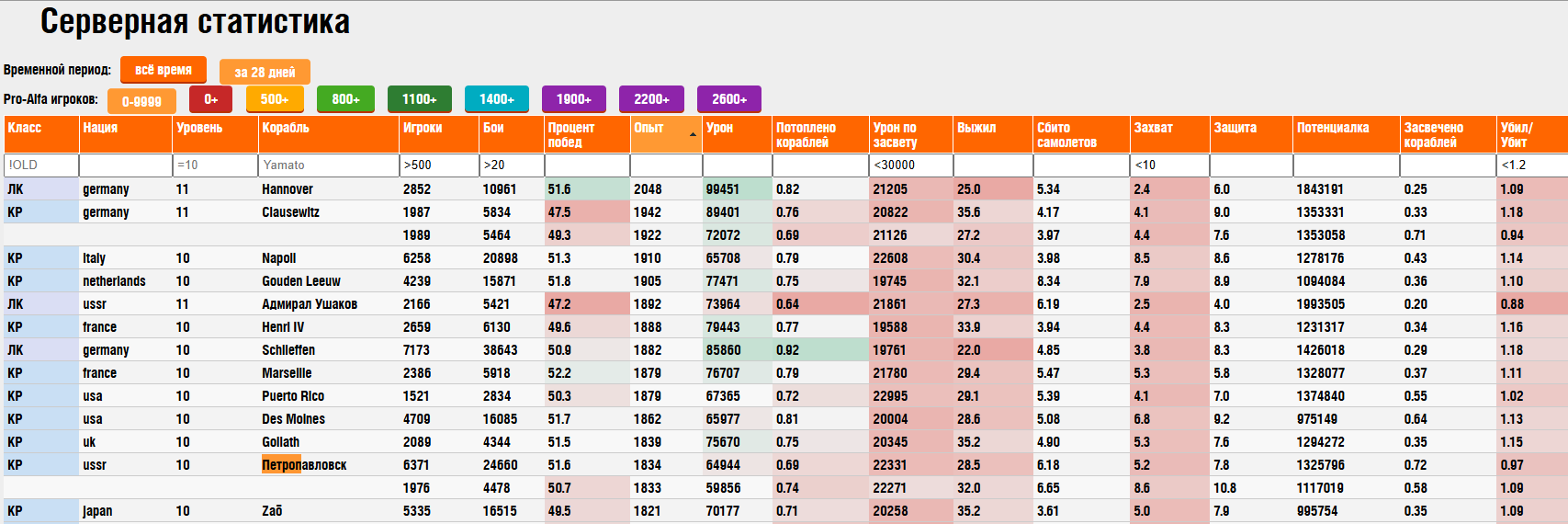
Task: Open the Hannover ship row
Action: pyautogui.click(x=288, y=189)
